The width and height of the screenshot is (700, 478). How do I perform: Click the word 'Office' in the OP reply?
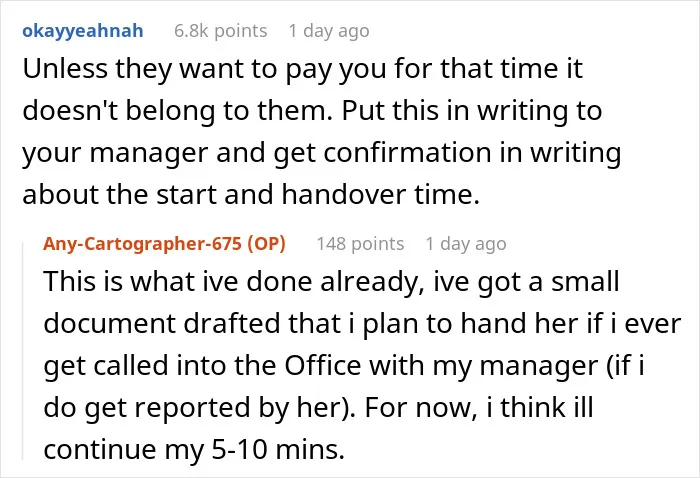tap(323, 366)
